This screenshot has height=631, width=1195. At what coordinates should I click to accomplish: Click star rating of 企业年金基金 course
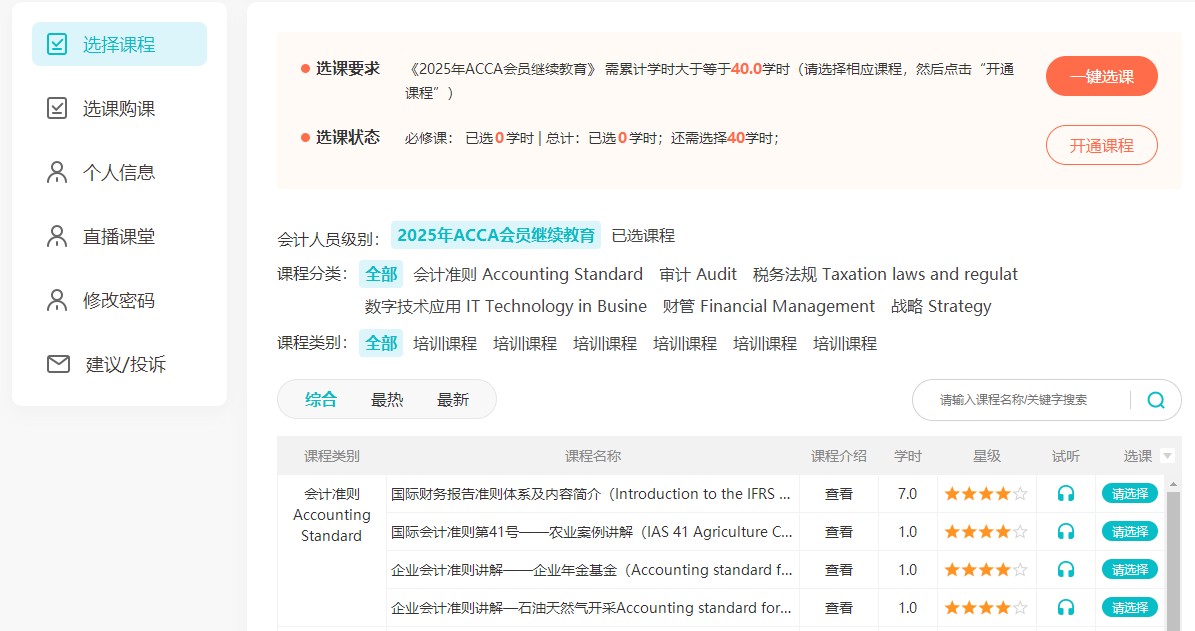pyautogui.click(x=986, y=569)
